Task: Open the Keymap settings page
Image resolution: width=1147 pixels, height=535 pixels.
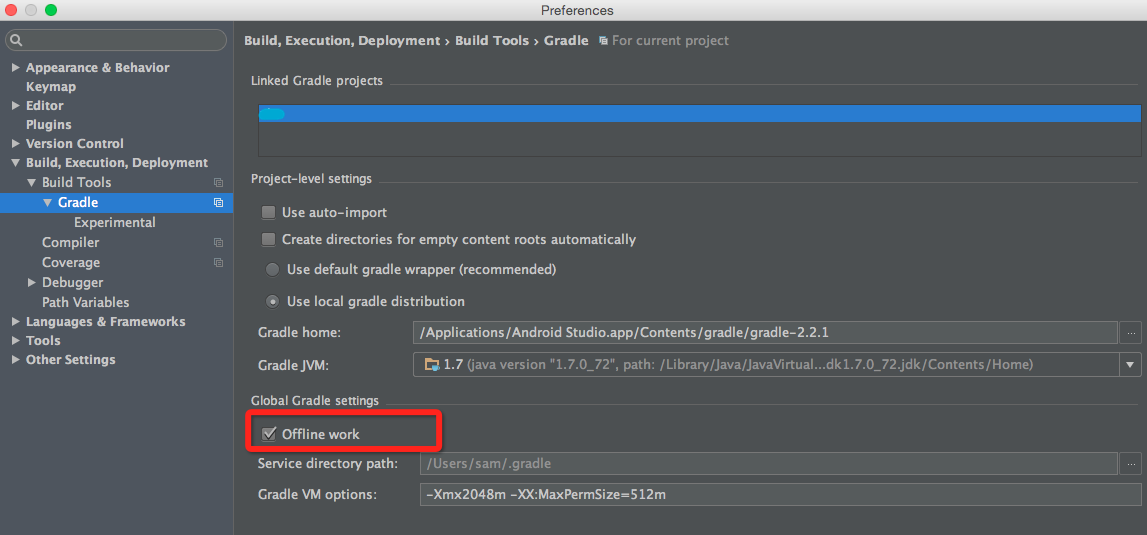Action: pyautogui.click(x=51, y=87)
